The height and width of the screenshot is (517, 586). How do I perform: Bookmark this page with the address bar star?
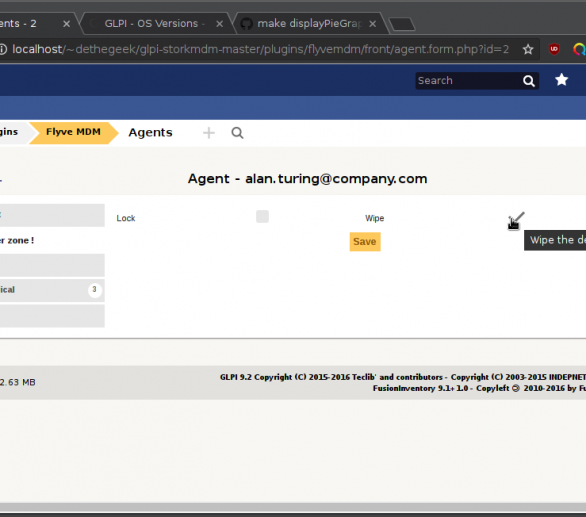[x=528, y=49]
